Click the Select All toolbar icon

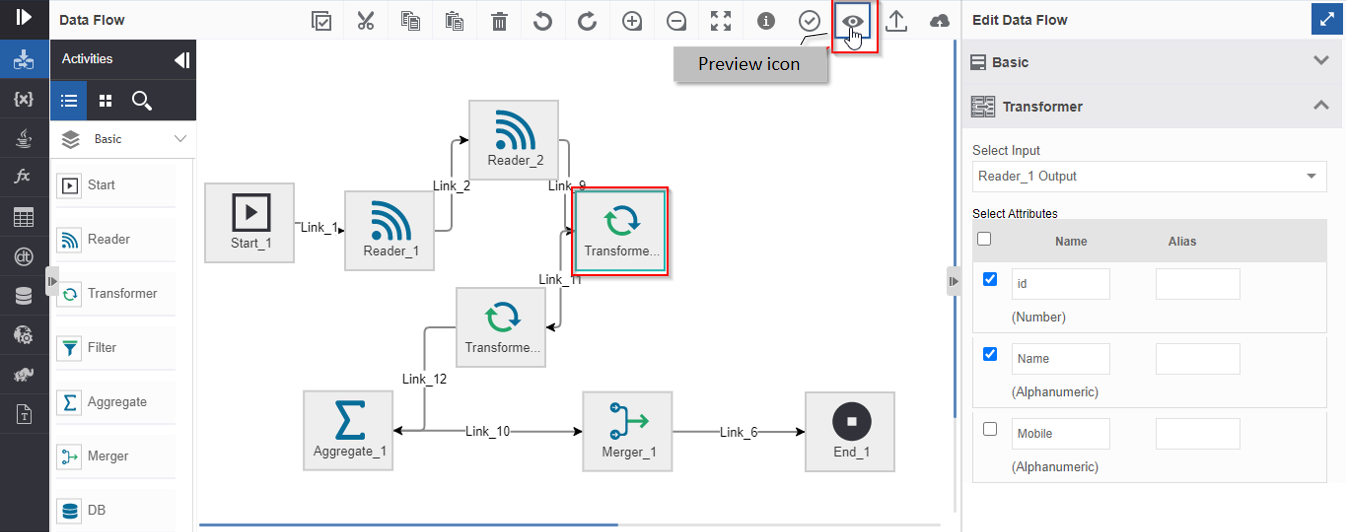pos(321,21)
